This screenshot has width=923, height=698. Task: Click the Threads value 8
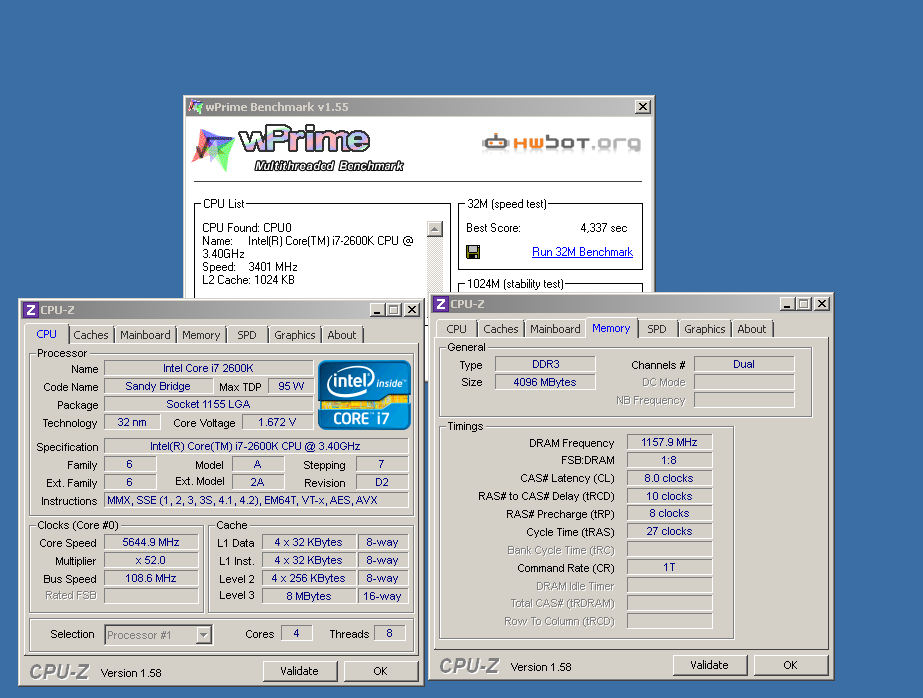click(x=390, y=633)
